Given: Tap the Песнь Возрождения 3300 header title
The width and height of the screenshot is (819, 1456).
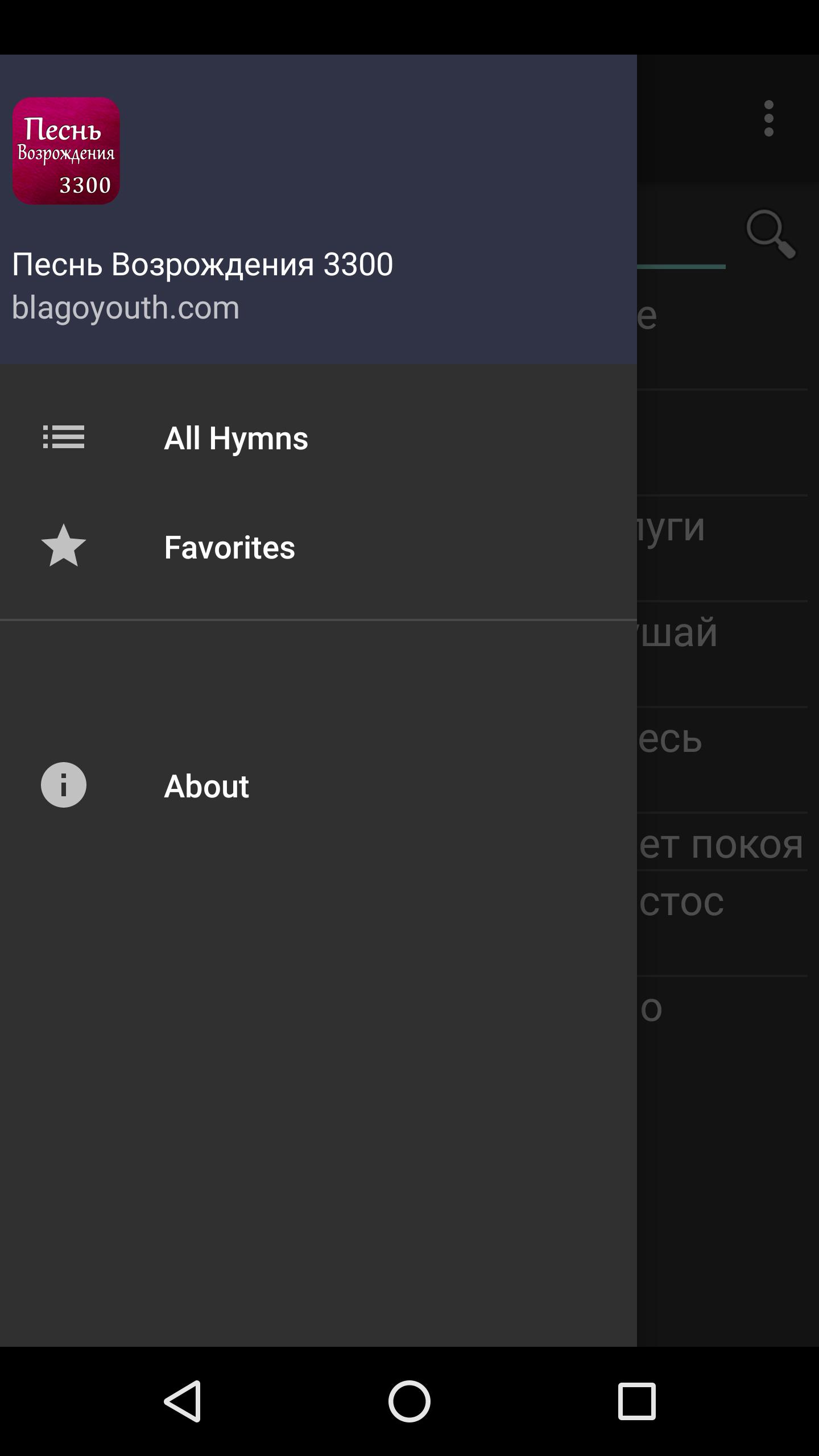Looking at the screenshot, I should pos(202,264).
